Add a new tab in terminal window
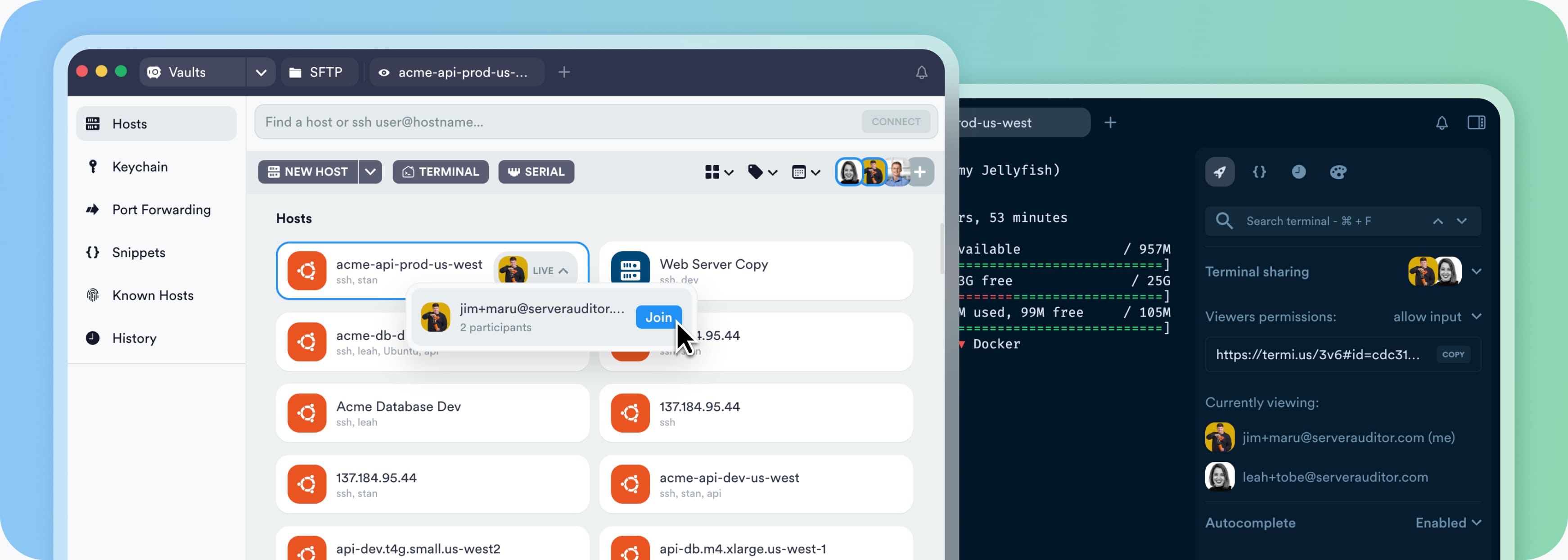Screen dimensions: 1568x560 click(1110, 122)
